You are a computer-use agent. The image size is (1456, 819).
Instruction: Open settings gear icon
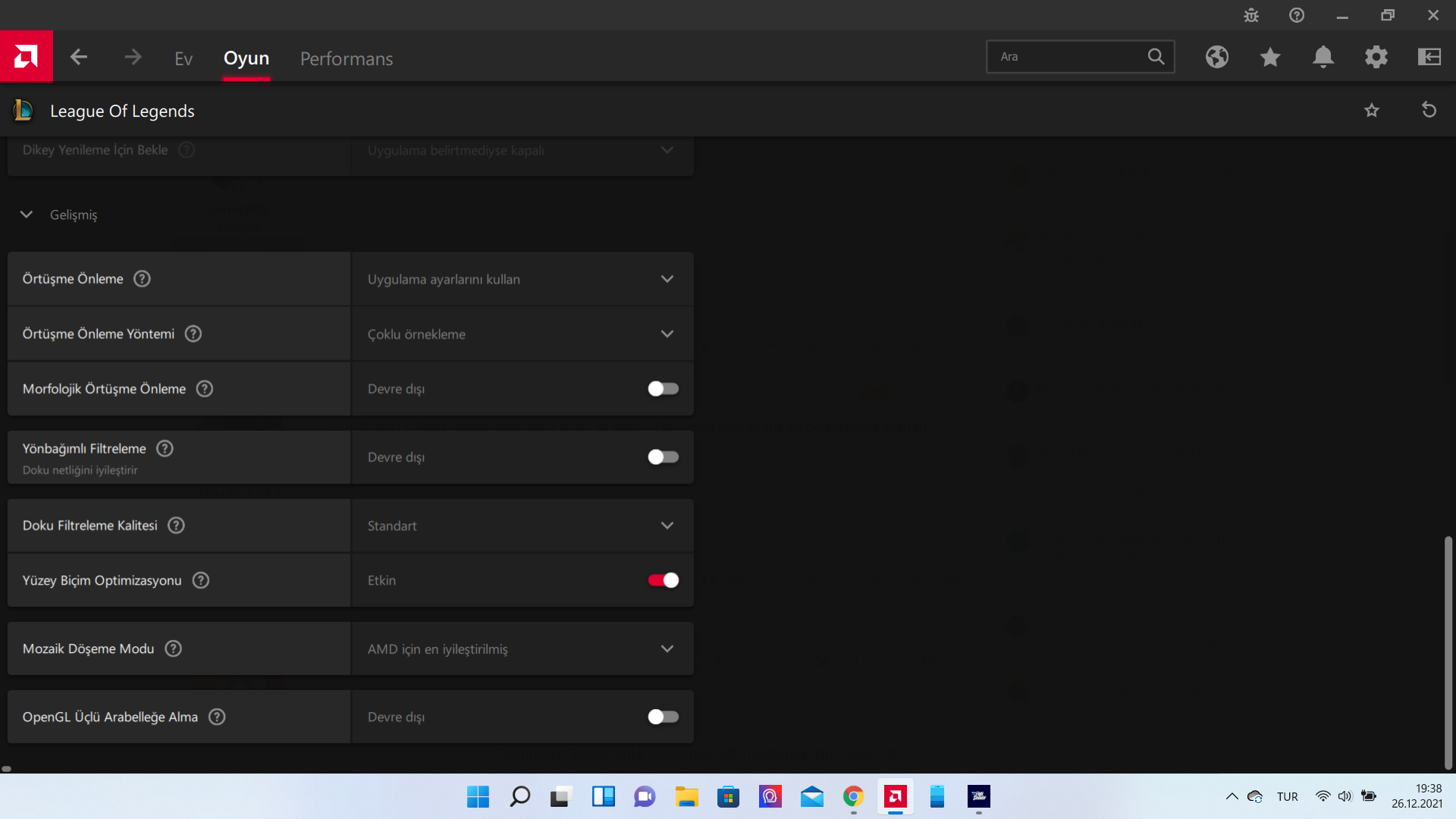point(1376,57)
